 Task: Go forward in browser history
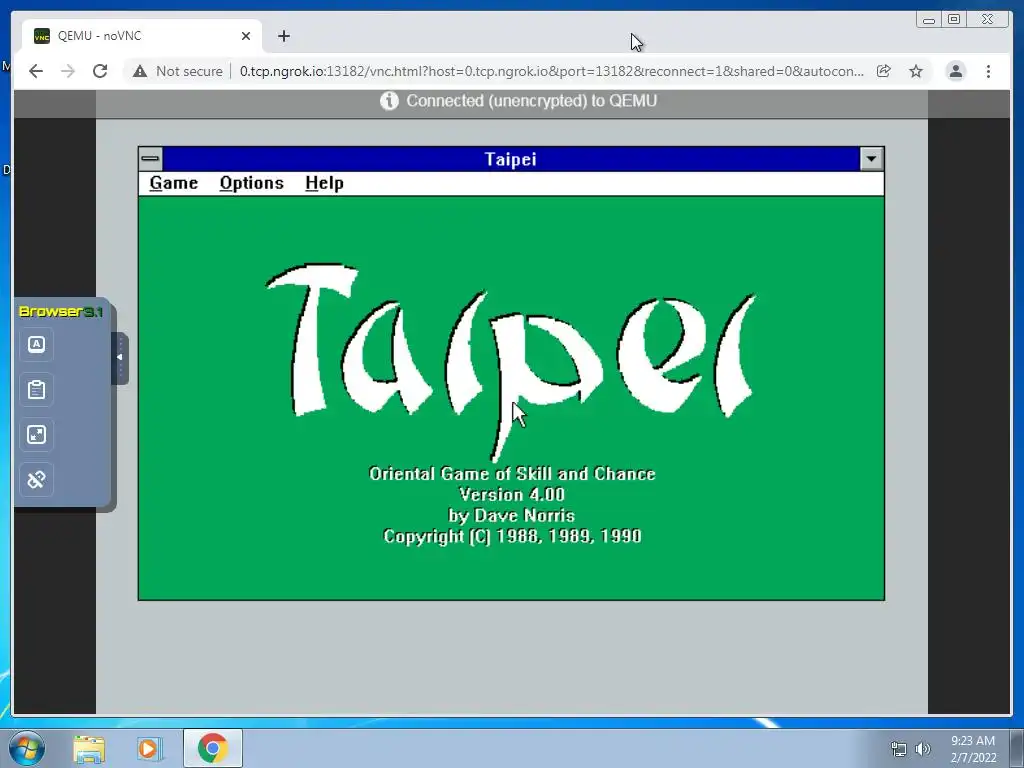coord(68,71)
